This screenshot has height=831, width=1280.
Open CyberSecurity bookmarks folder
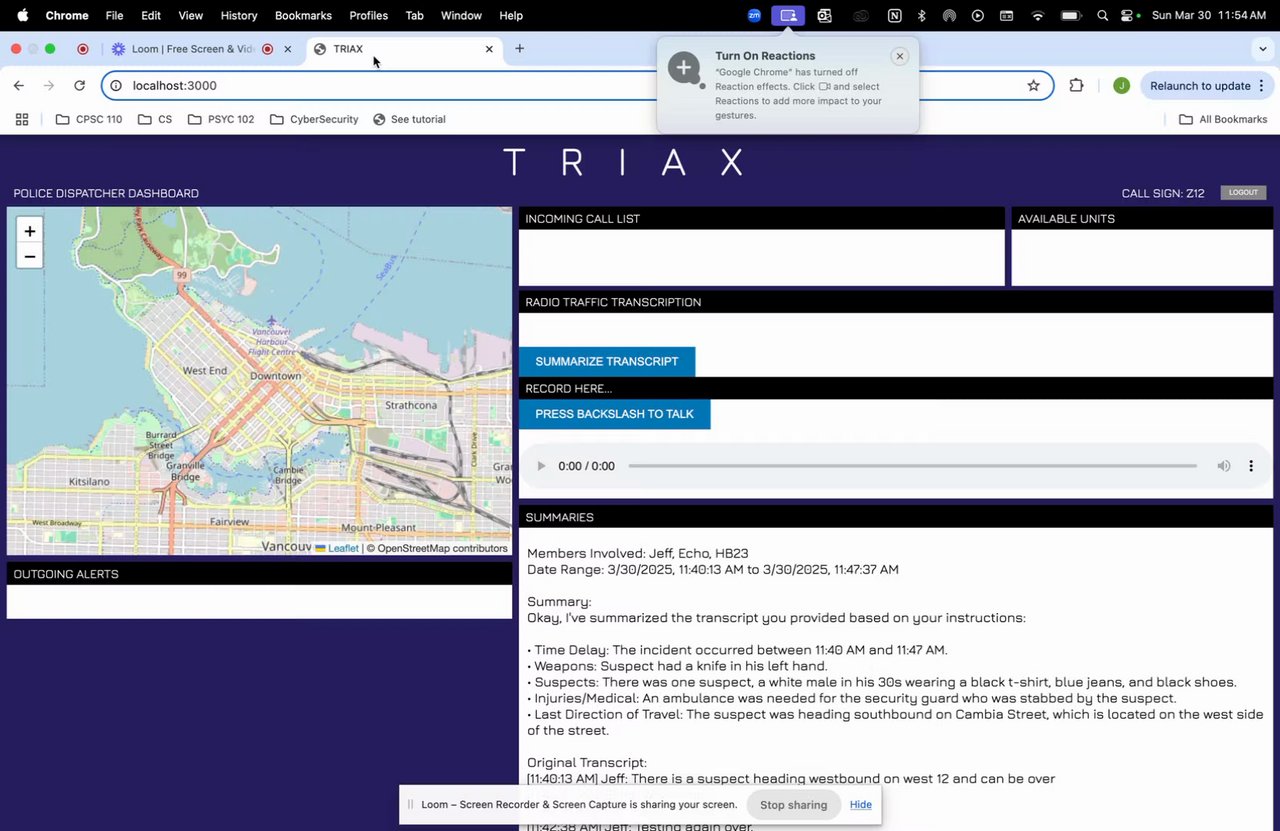click(x=314, y=119)
